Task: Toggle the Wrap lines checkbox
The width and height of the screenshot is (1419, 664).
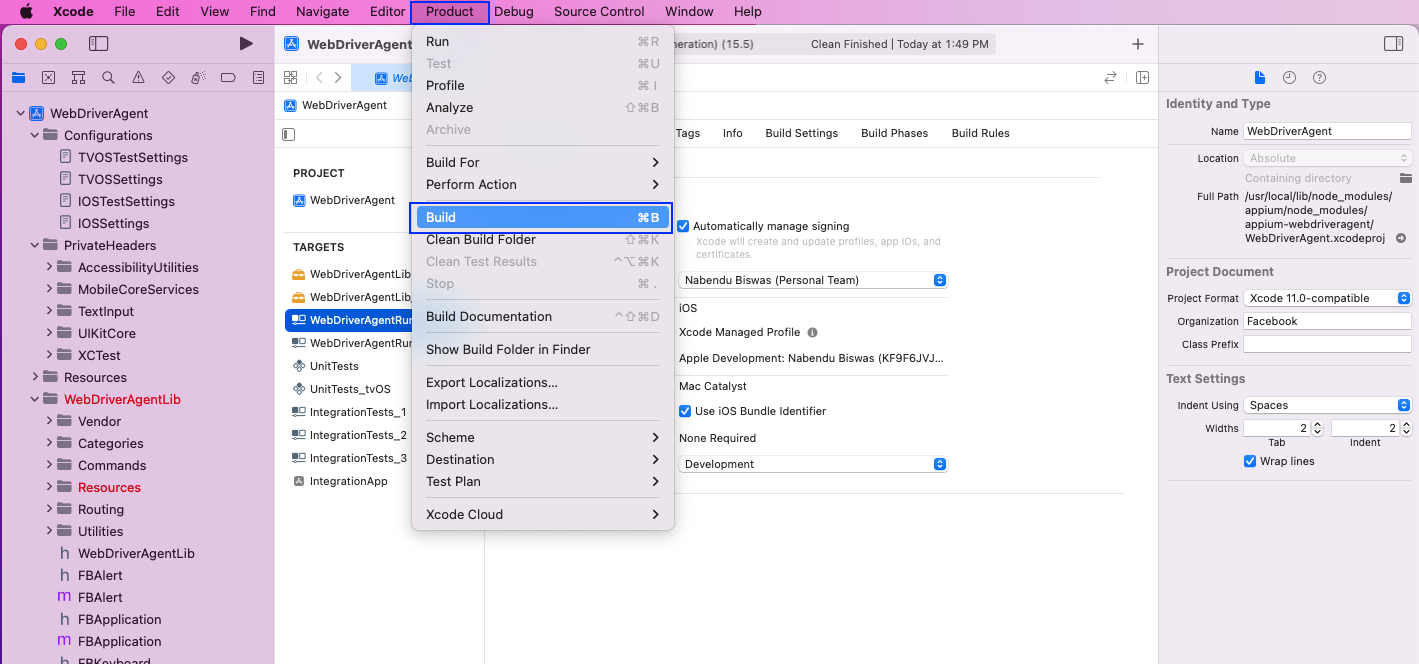Action: [1250, 461]
